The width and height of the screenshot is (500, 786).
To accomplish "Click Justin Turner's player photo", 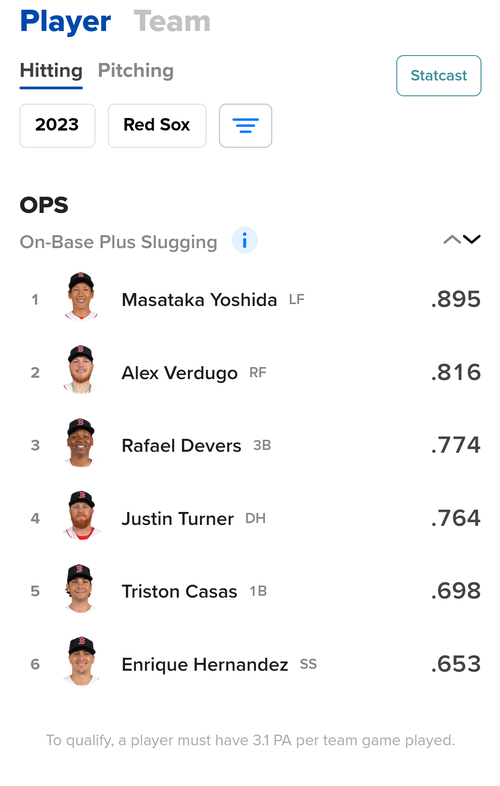I will pos(81,515).
